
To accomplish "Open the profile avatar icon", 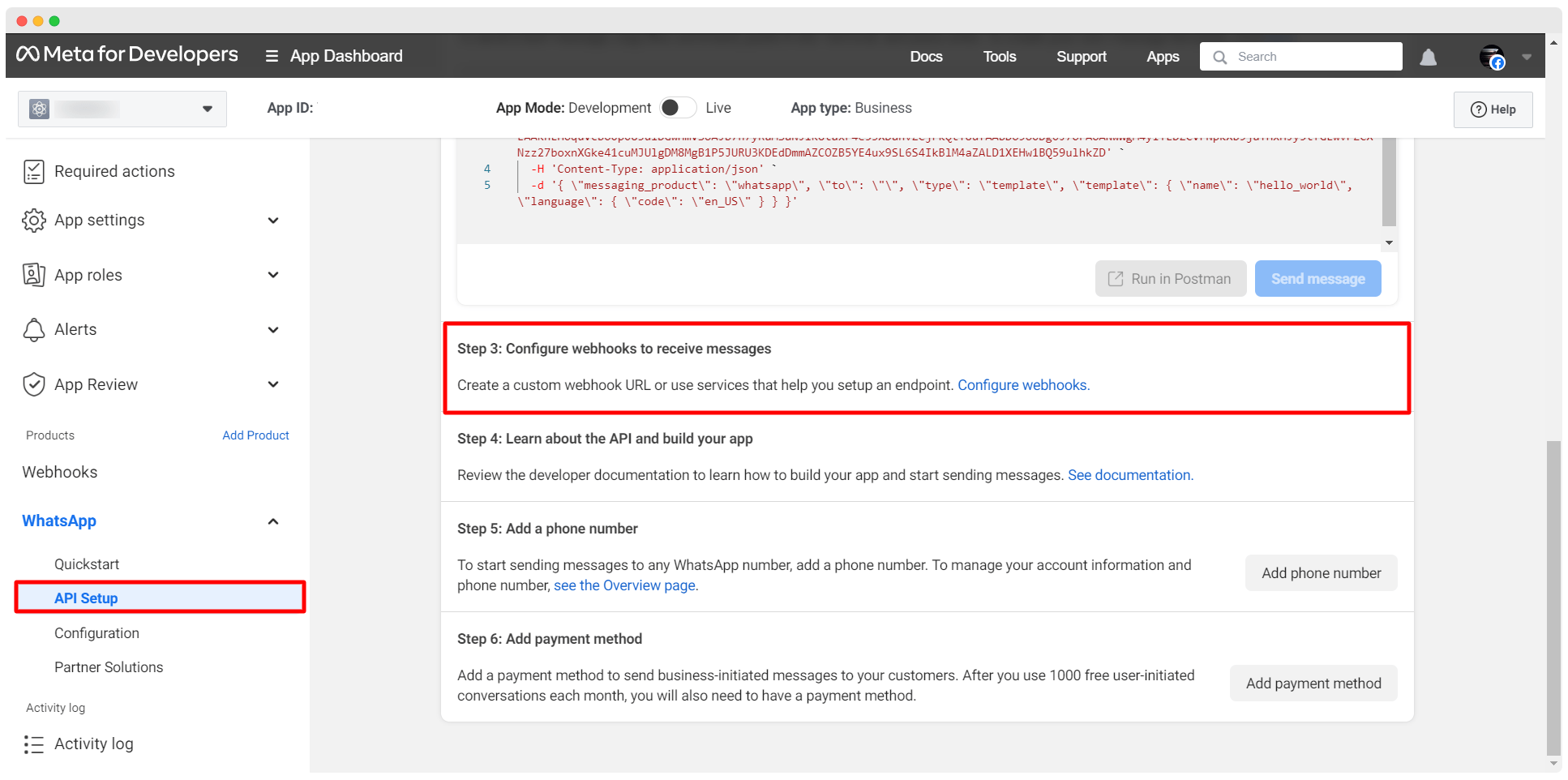I will pyautogui.click(x=1491, y=57).
